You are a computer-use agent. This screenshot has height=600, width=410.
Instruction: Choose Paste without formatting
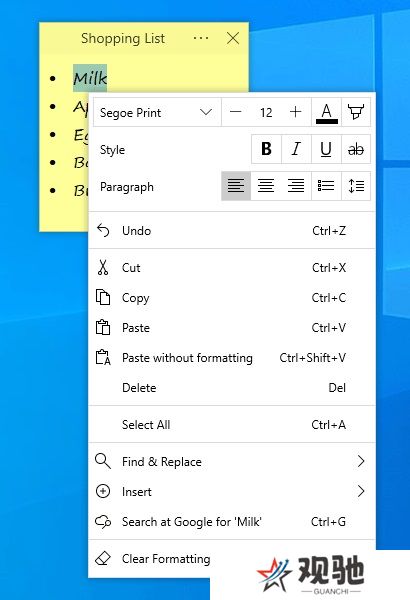point(232,358)
